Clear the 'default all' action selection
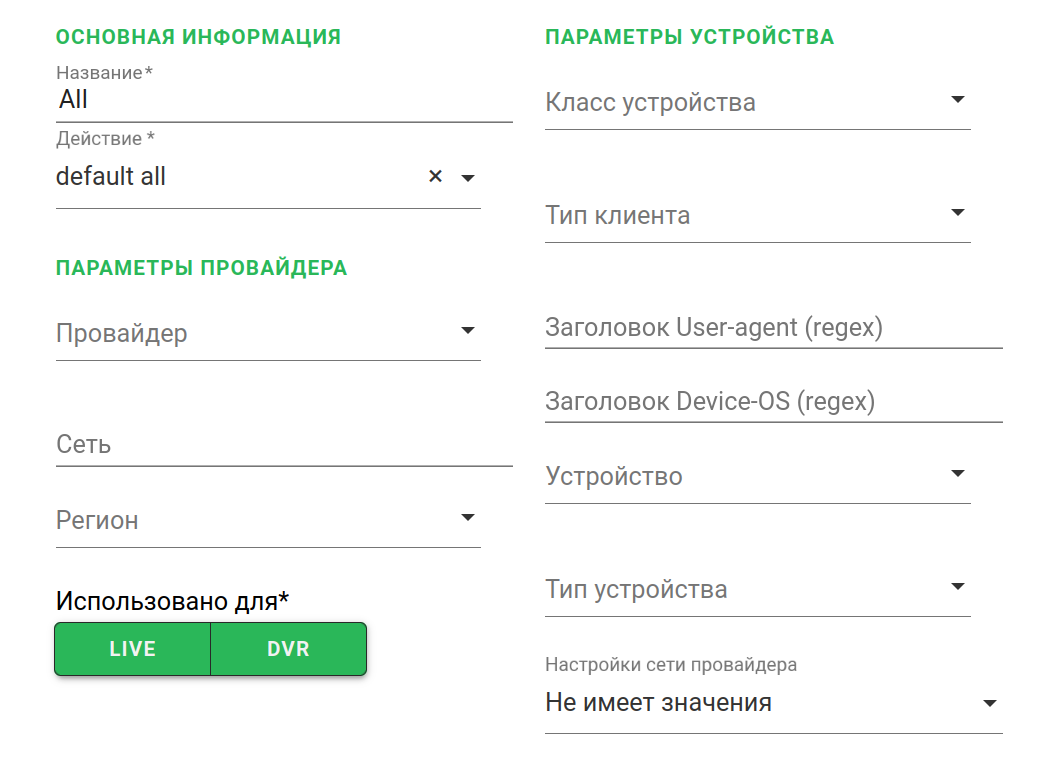 tap(435, 177)
